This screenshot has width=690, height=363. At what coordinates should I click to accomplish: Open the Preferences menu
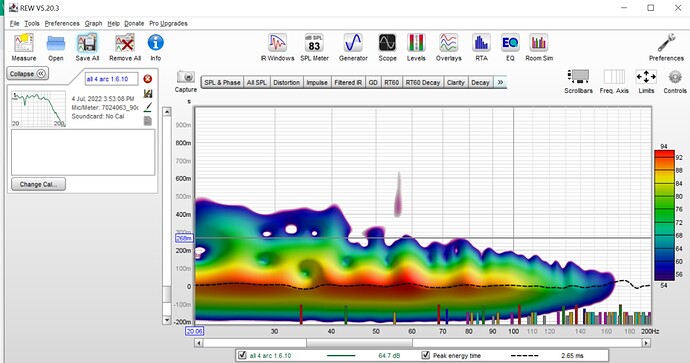(x=62, y=23)
